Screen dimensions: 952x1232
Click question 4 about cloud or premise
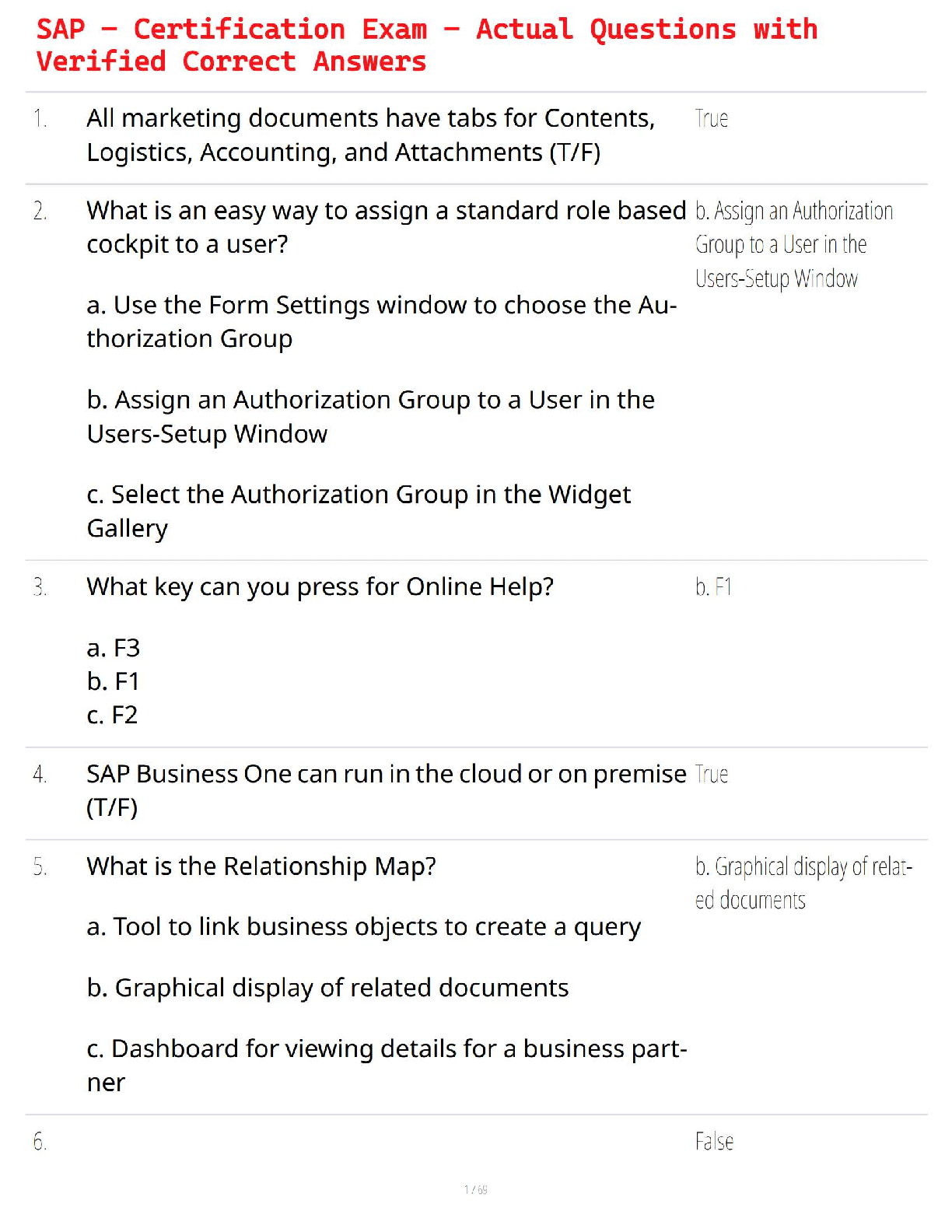386,790
